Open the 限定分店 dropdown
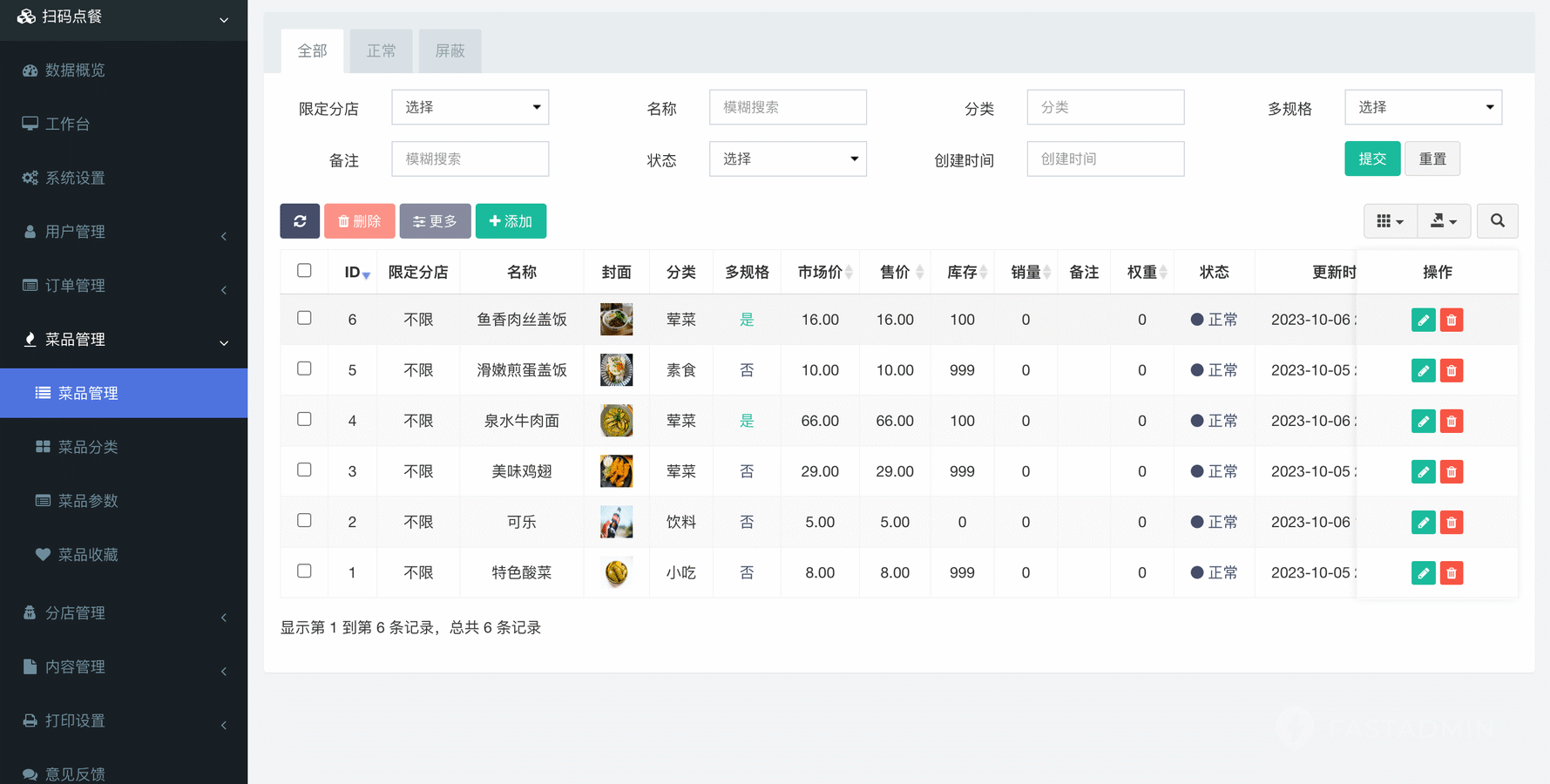Screen dimensions: 1550x784 (470, 107)
